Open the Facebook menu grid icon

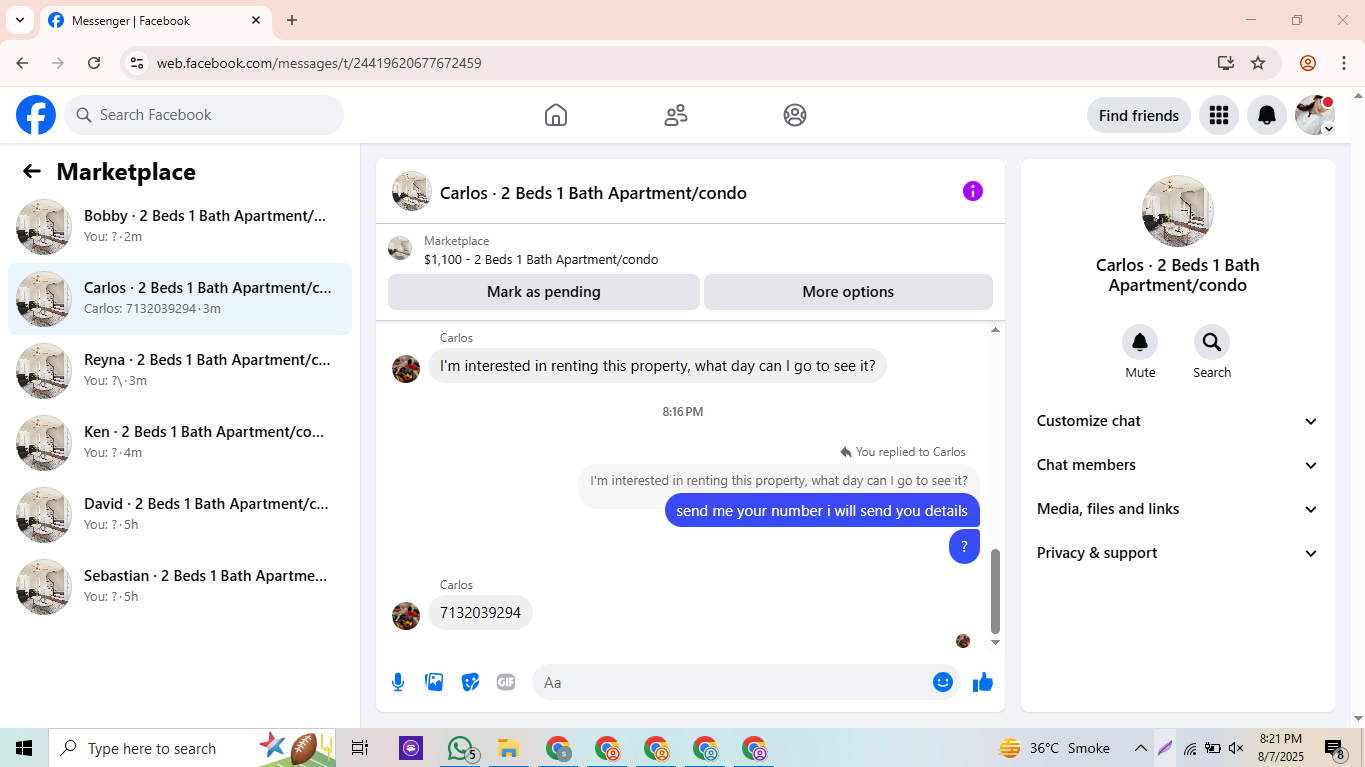1218,115
